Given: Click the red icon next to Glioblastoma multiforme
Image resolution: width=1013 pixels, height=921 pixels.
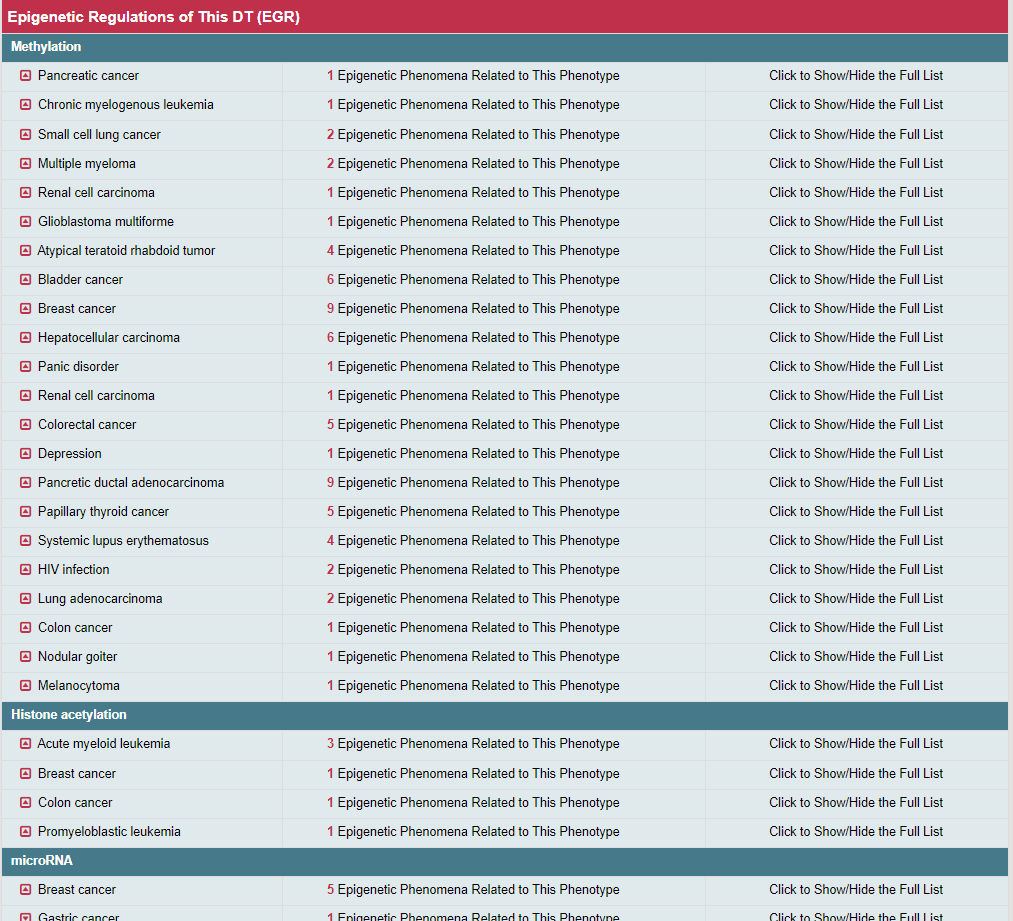Looking at the screenshot, I should coord(25,222).
